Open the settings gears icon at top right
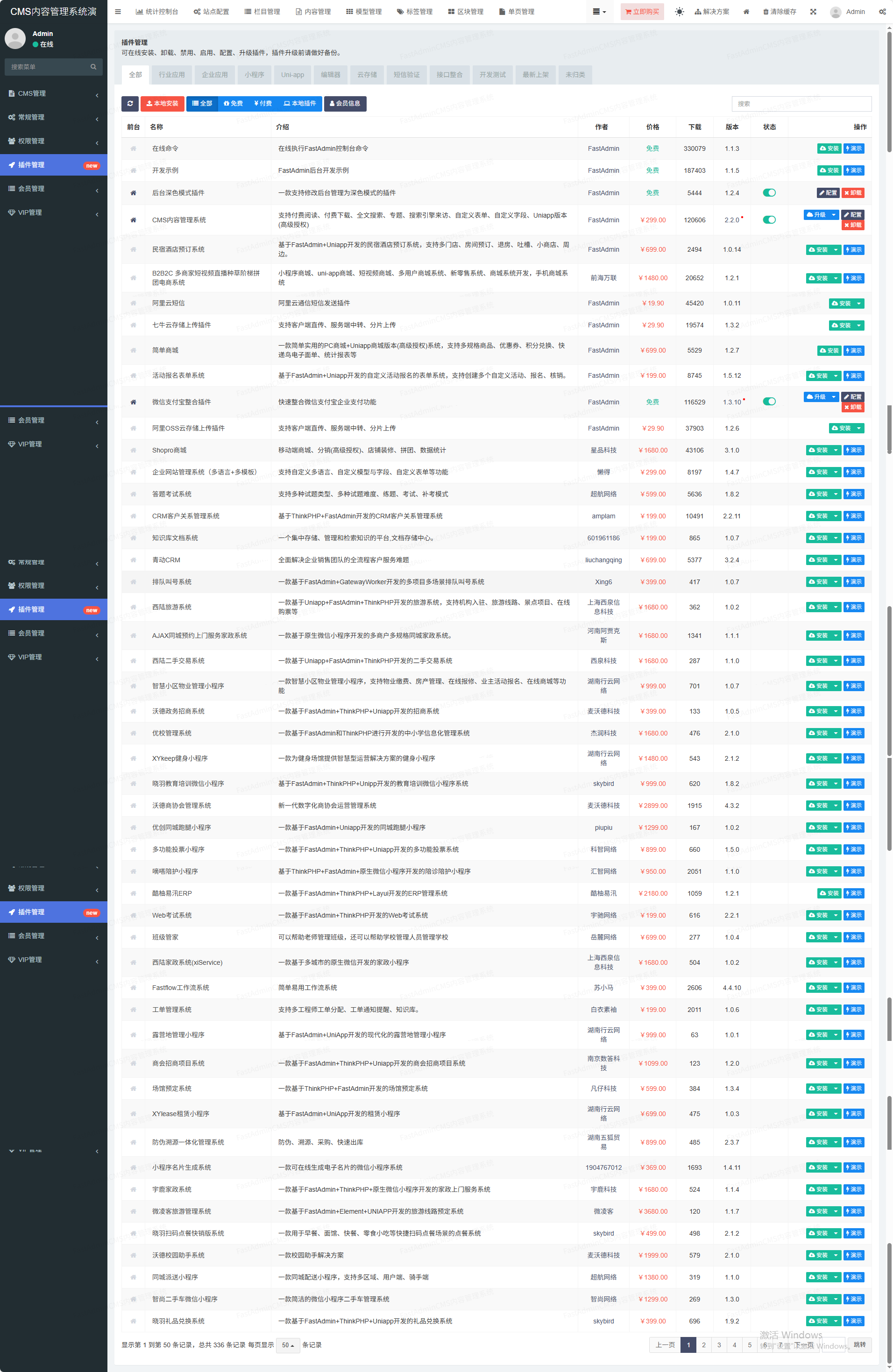Viewport: 893px width, 1372px height. (x=882, y=12)
